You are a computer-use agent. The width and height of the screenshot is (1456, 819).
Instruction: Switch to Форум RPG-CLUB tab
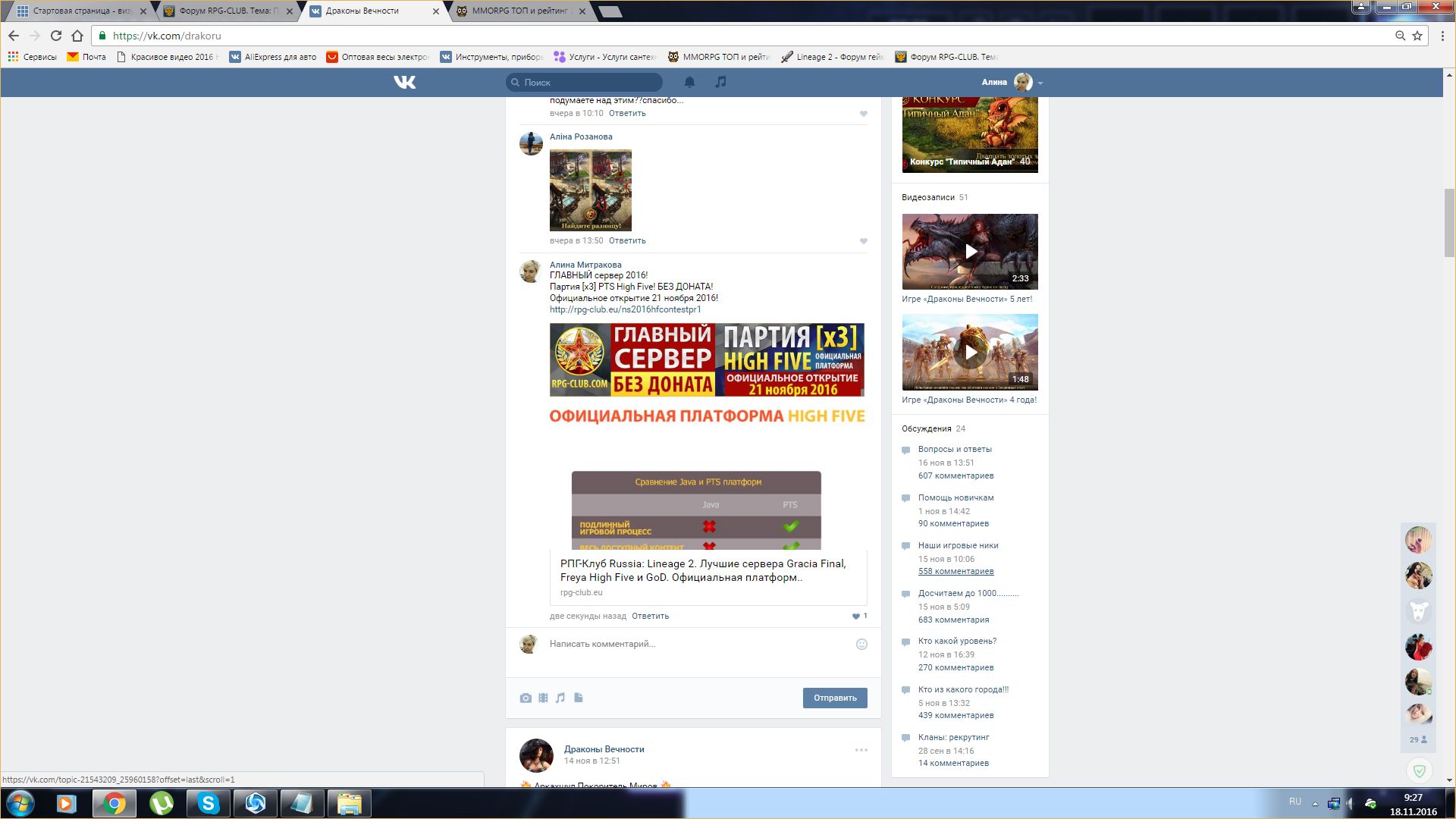pos(224,11)
